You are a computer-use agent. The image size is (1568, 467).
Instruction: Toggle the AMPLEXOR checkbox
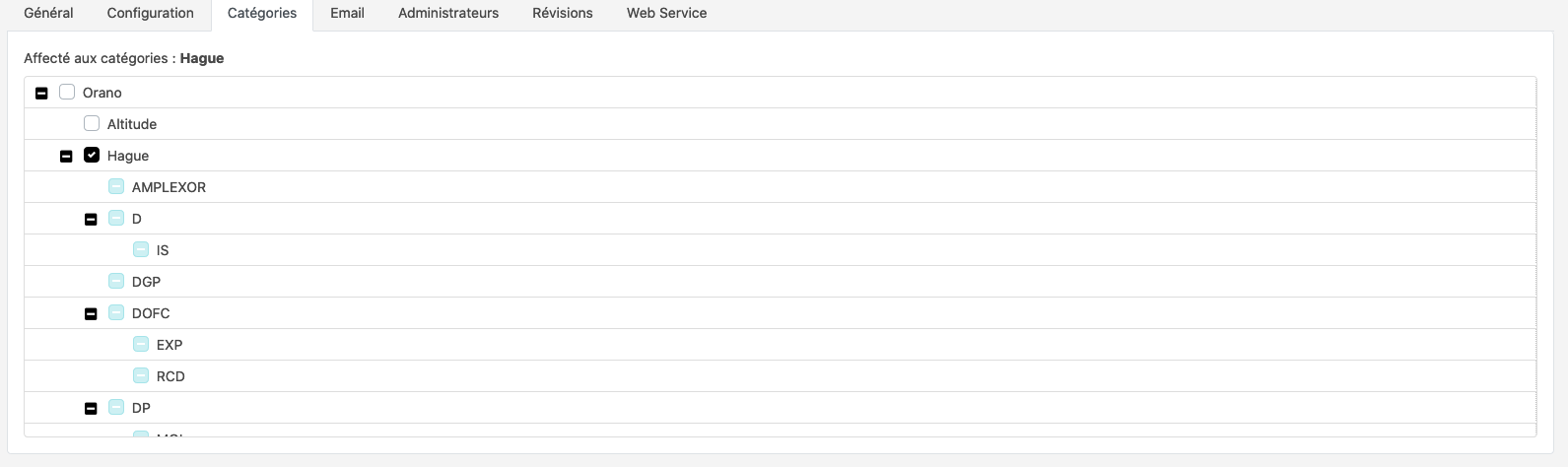pos(116,187)
